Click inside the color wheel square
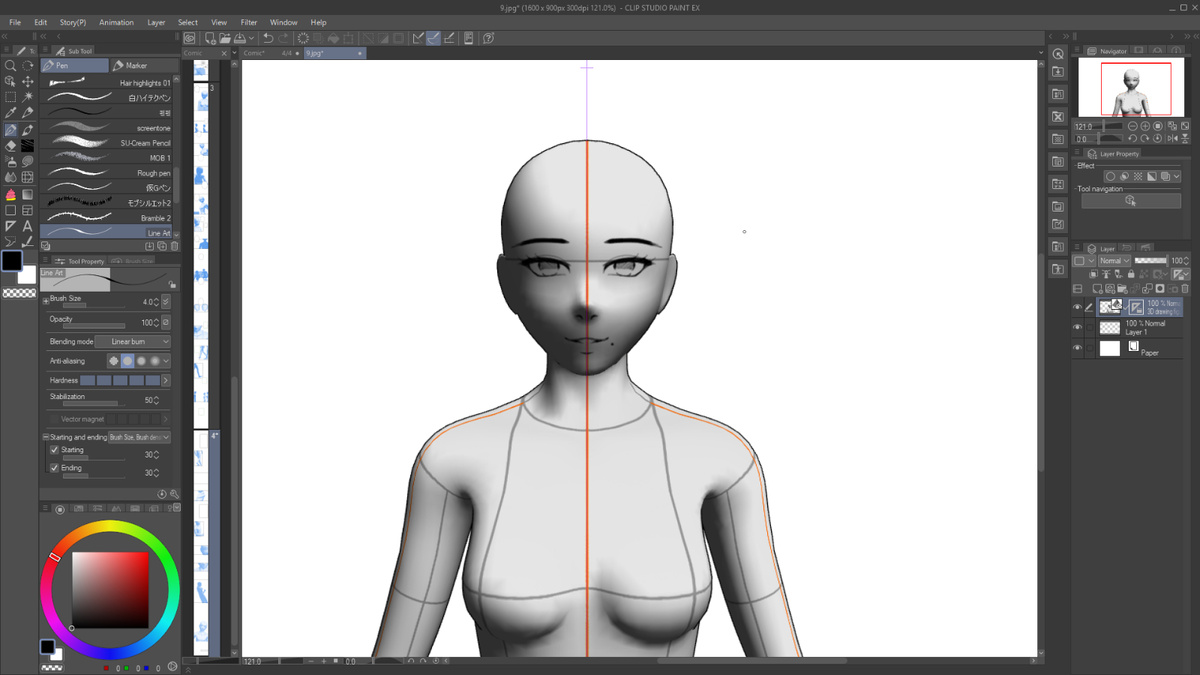 coord(110,590)
